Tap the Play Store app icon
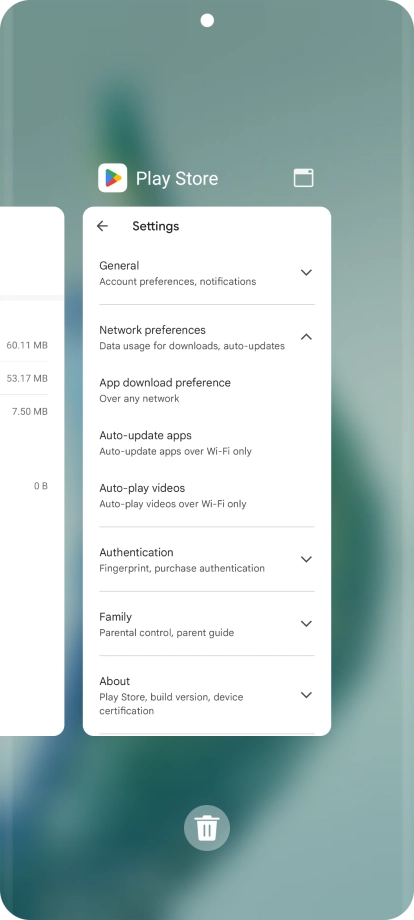 113,178
